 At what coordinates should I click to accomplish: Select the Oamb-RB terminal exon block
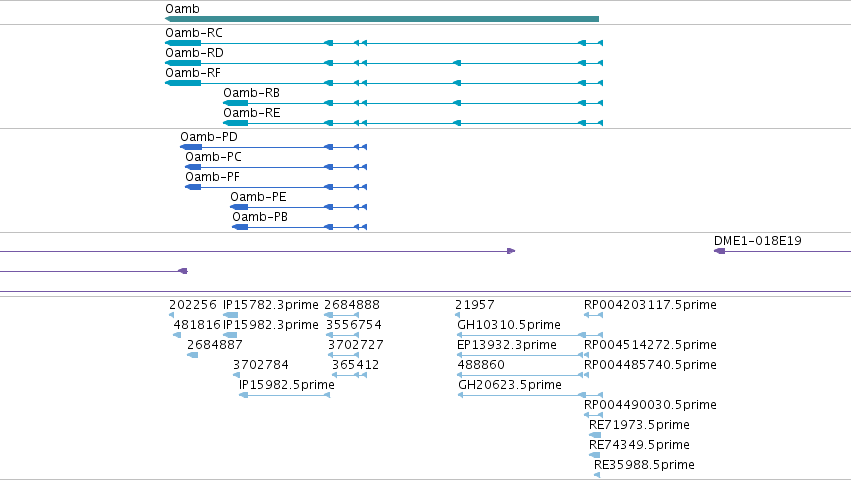(236, 103)
